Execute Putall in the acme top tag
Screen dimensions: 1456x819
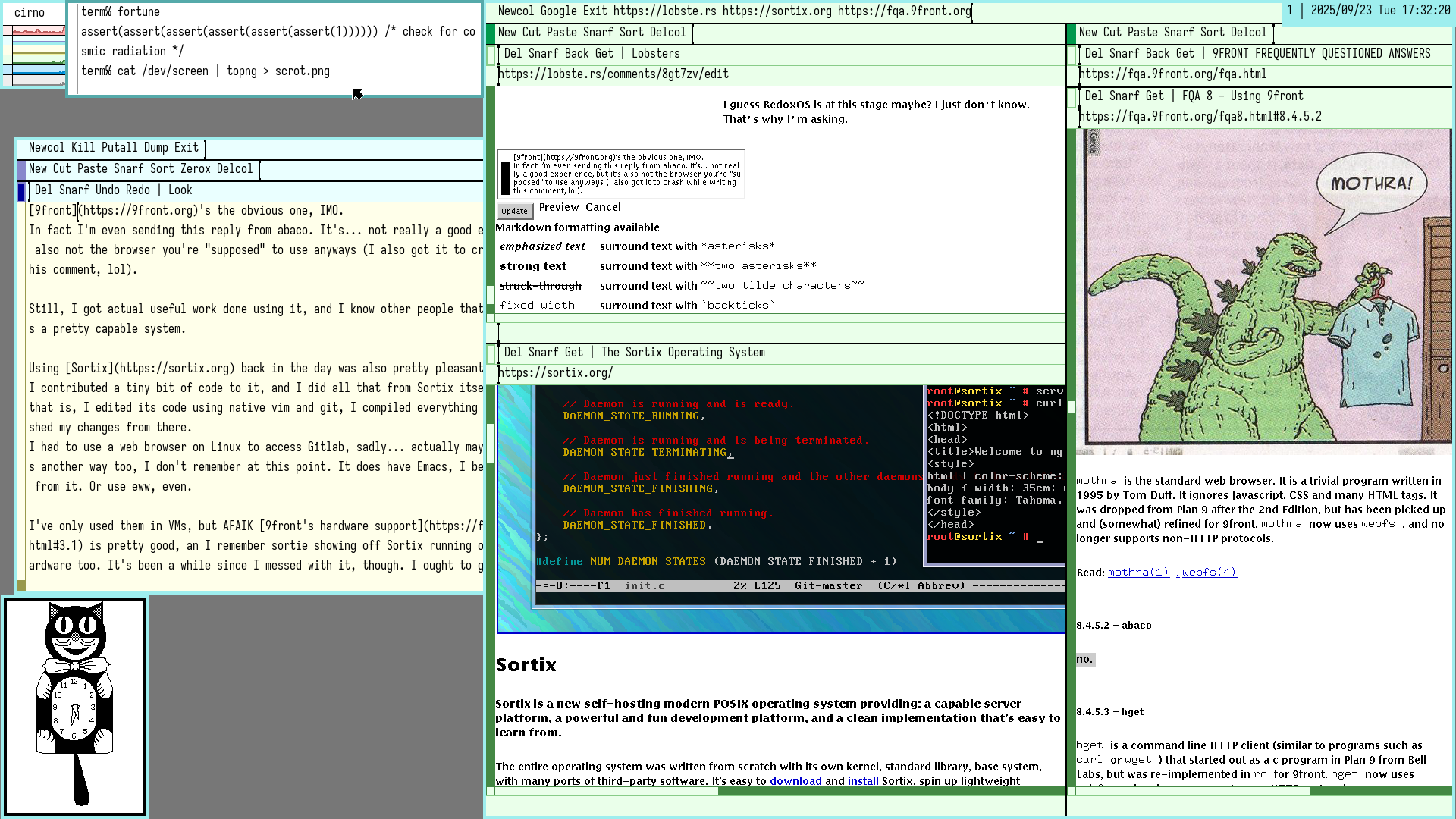119,148
